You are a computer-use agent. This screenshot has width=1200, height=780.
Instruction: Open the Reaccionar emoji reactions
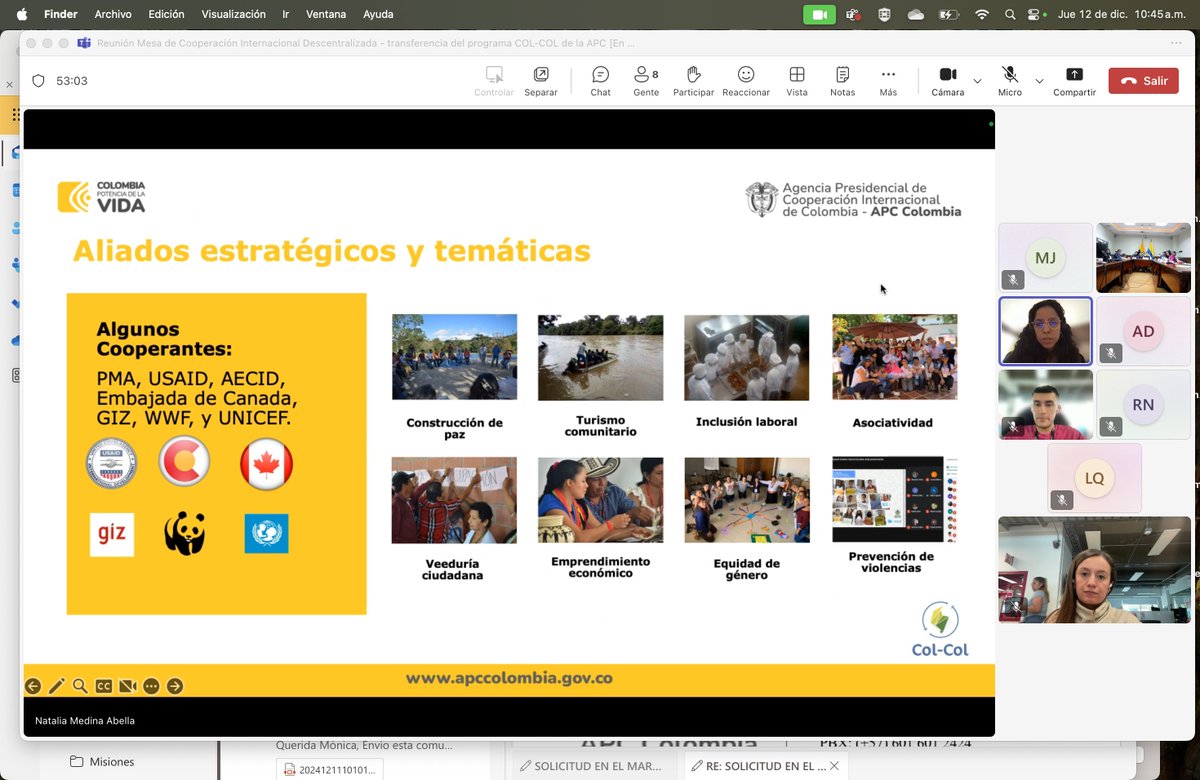[746, 81]
